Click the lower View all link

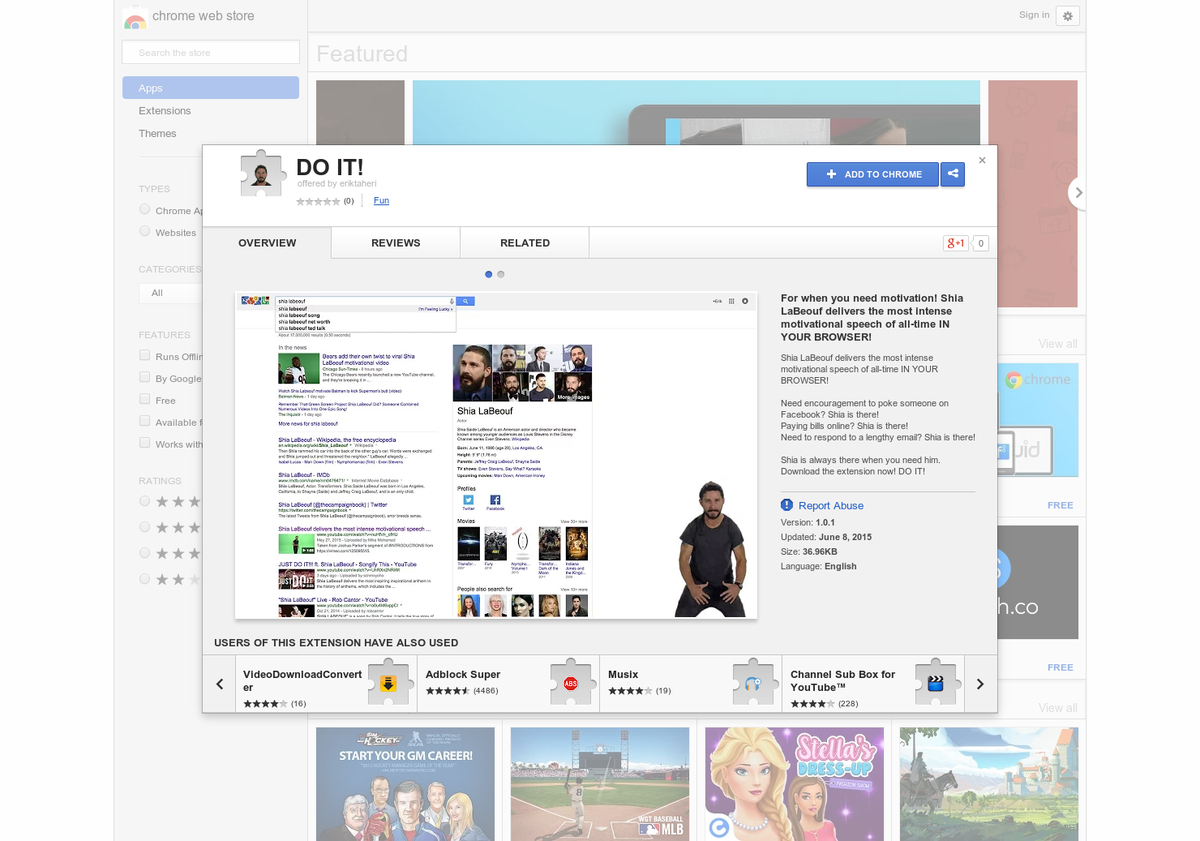[x=1058, y=708]
